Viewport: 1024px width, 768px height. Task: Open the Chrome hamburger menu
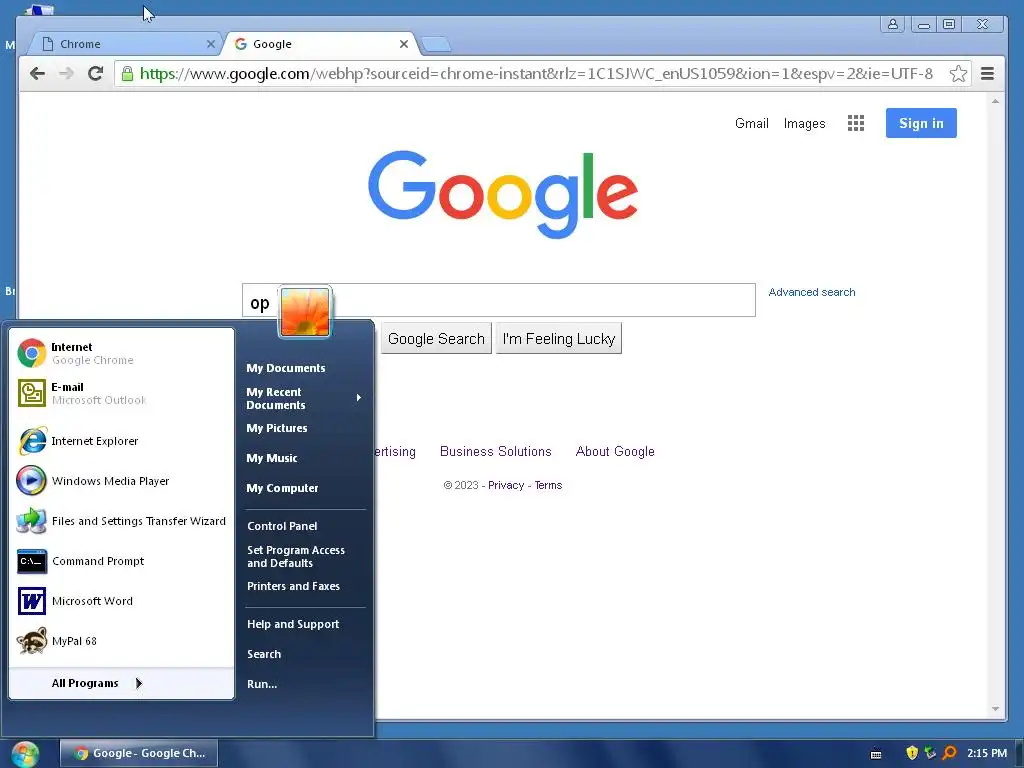tap(987, 74)
